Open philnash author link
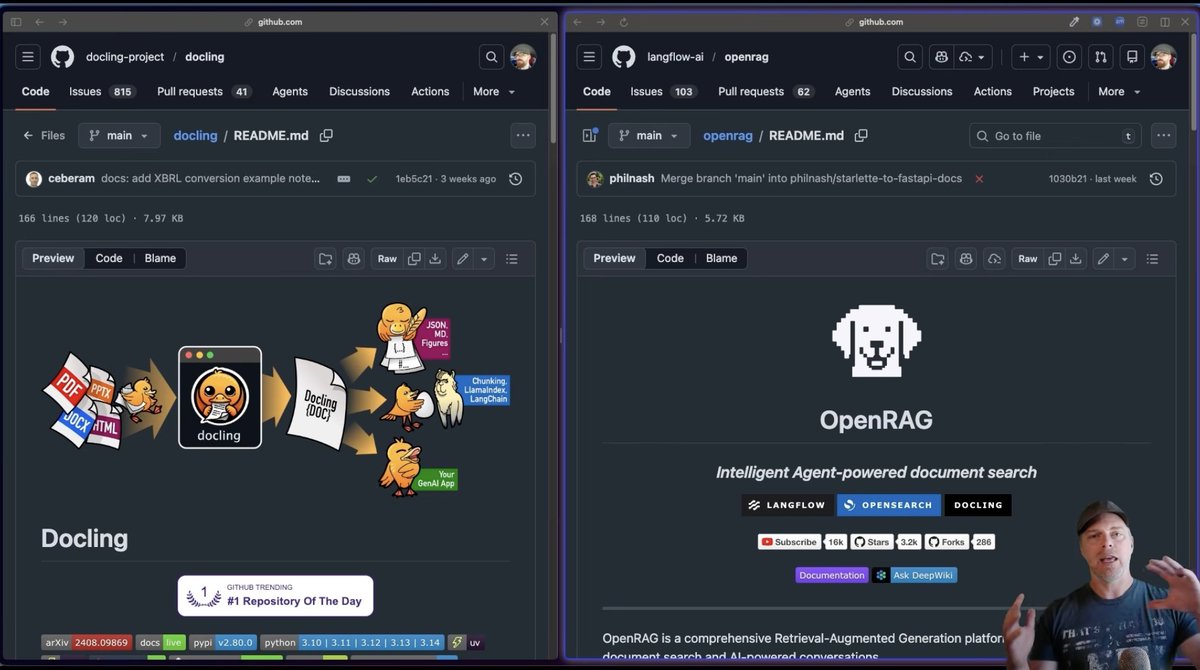 (x=631, y=178)
